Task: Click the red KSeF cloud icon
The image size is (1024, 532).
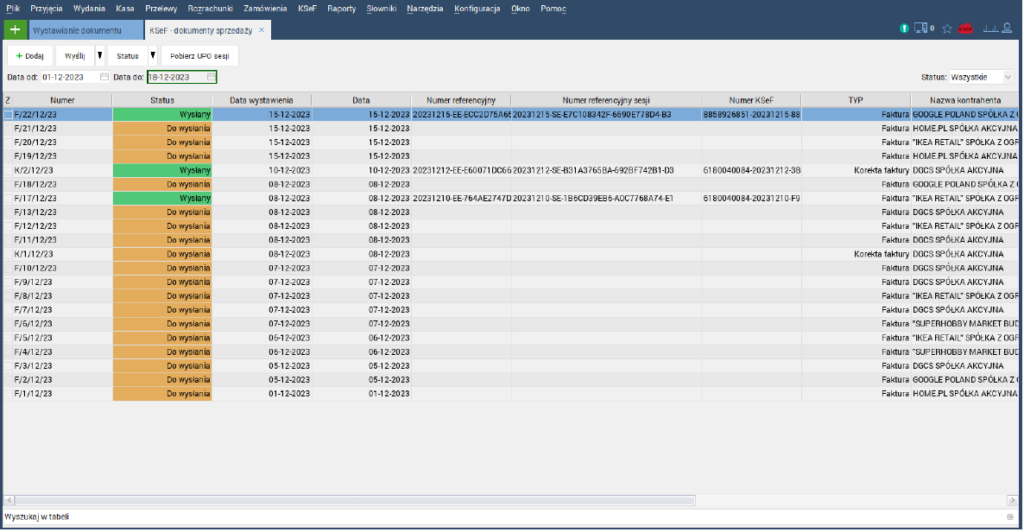Action: [x=967, y=29]
